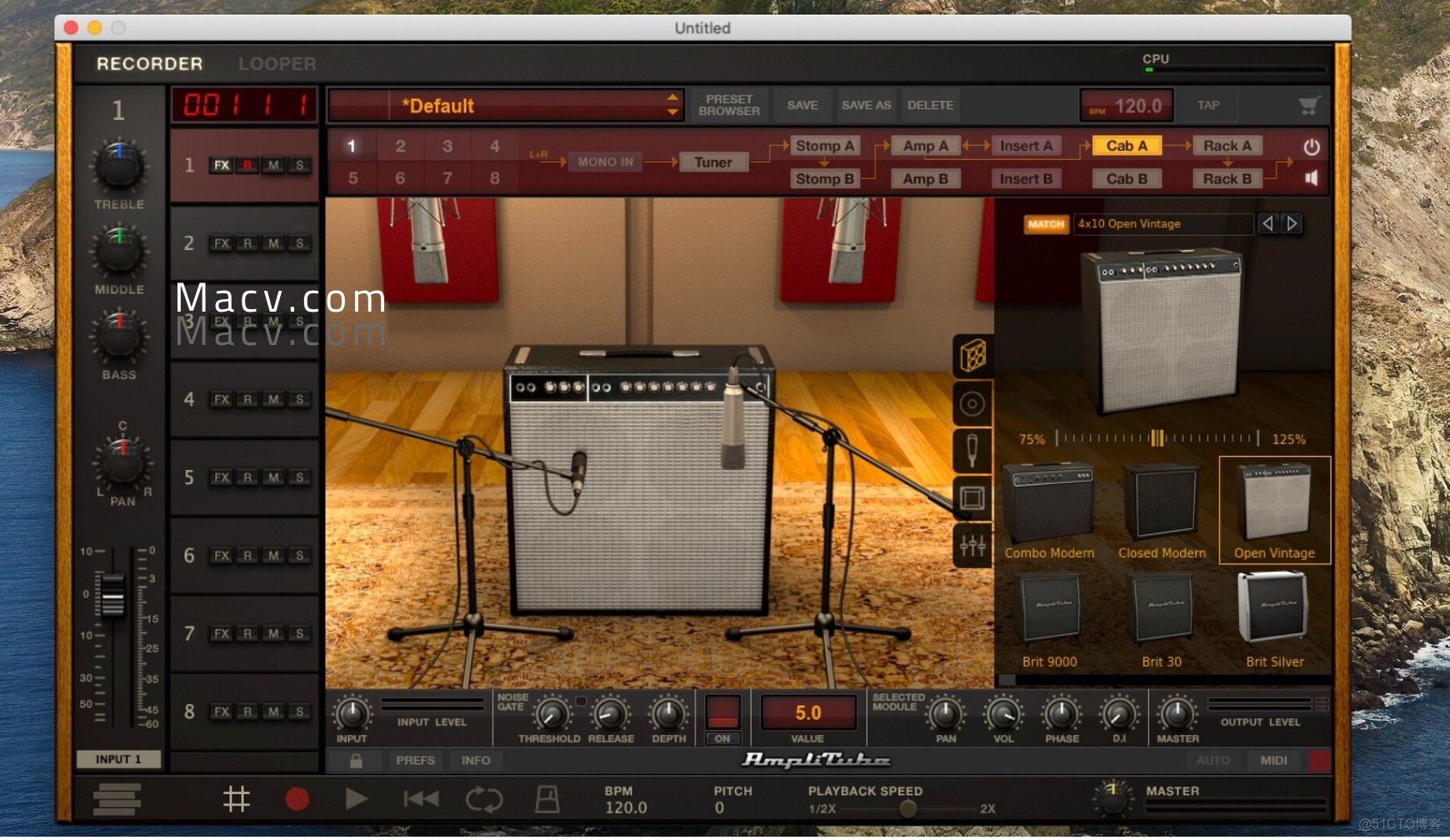Open the *Default preset dropdown
This screenshot has height=840, width=1450.
click(x=506, y=106)
